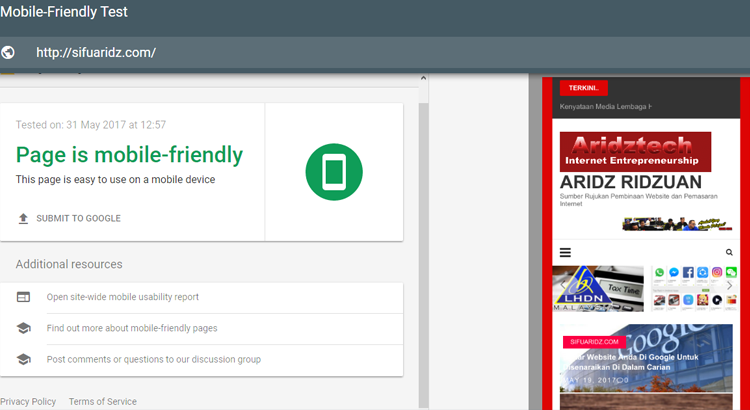Image resolution: width=750 pixels, height=410 pixels.
Task: Open the social apps icons thumbnail
Action: 695,288
